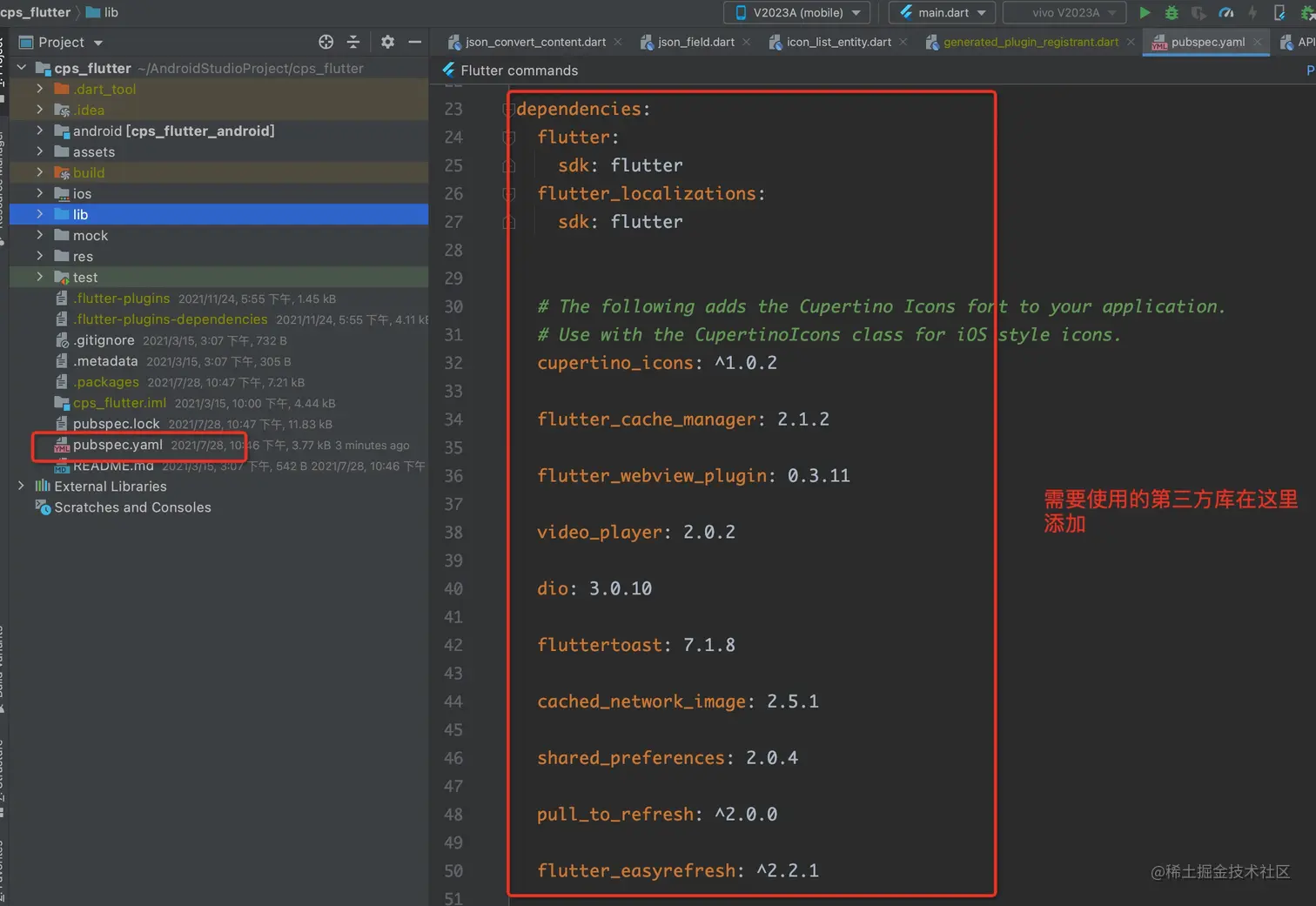Click the Flutter hot reload lightning icon
The image size is (1316, 906).
click(1252, 13)
